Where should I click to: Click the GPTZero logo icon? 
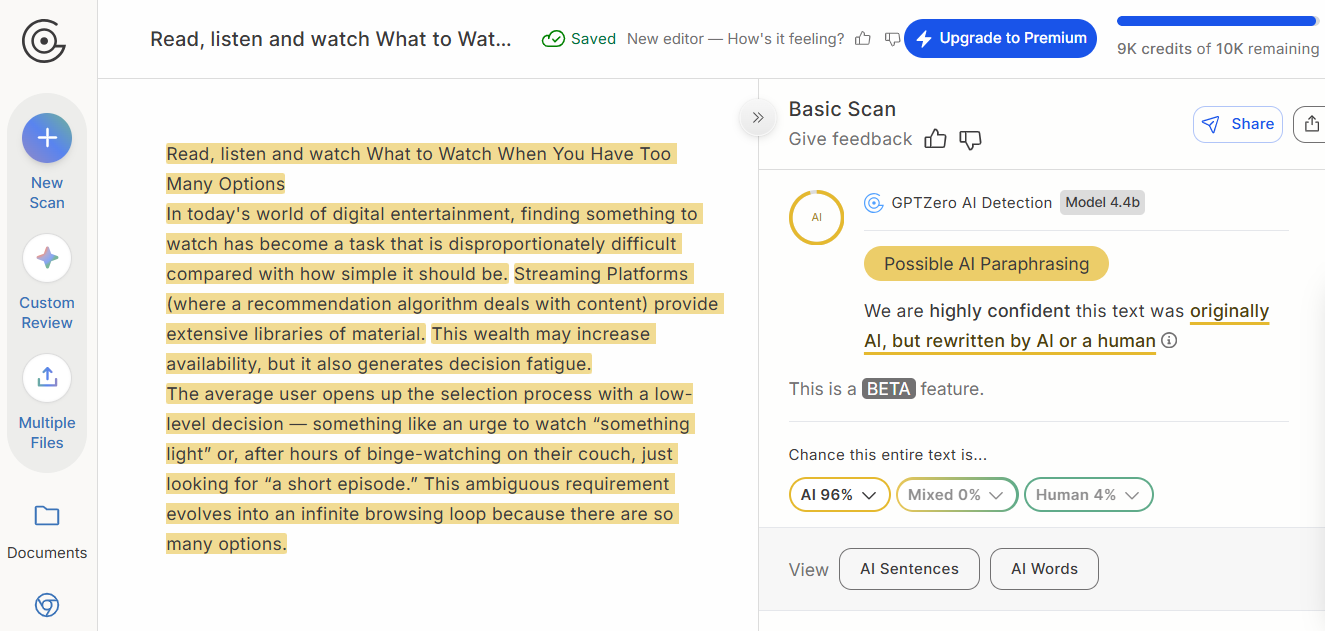44,41
